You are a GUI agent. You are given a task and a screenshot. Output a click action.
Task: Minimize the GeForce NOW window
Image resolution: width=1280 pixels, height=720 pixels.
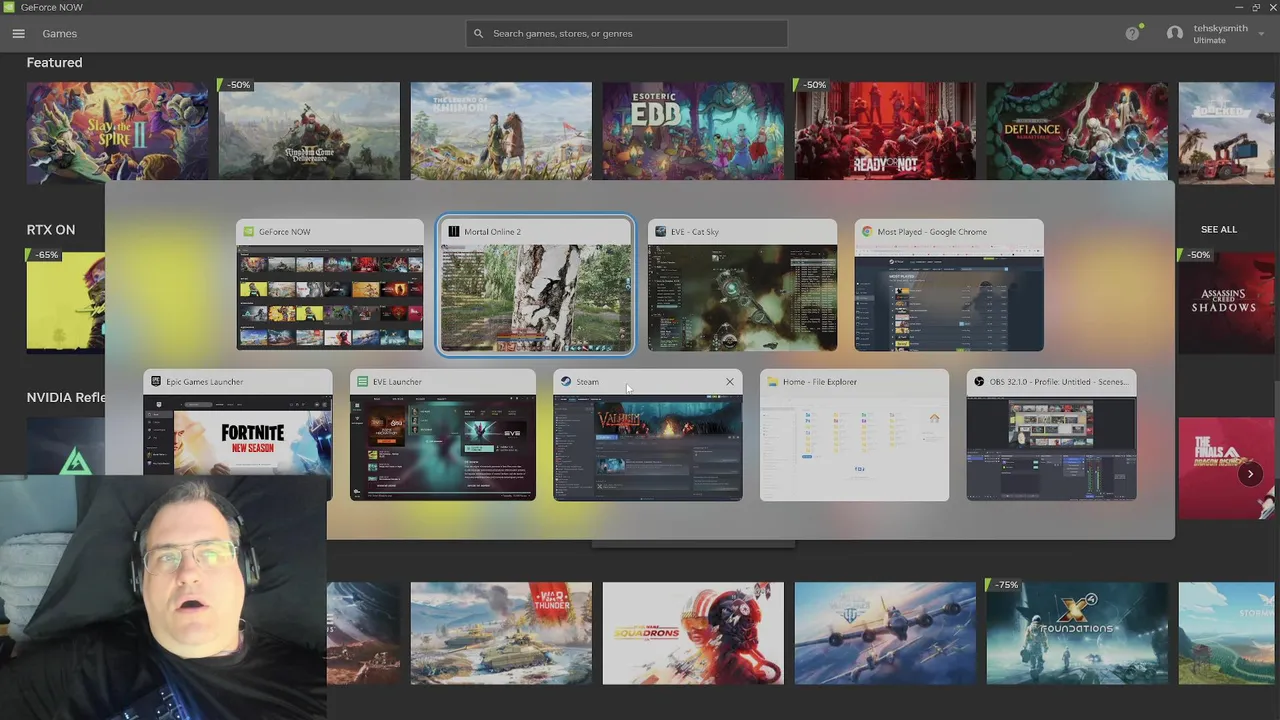pos(1239,7)
